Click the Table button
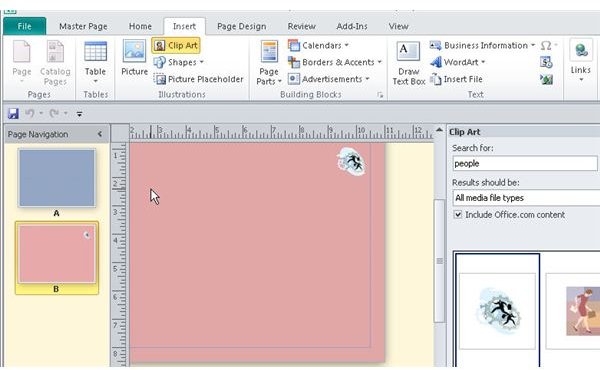 pyautogui.click(x=95, y=62)
